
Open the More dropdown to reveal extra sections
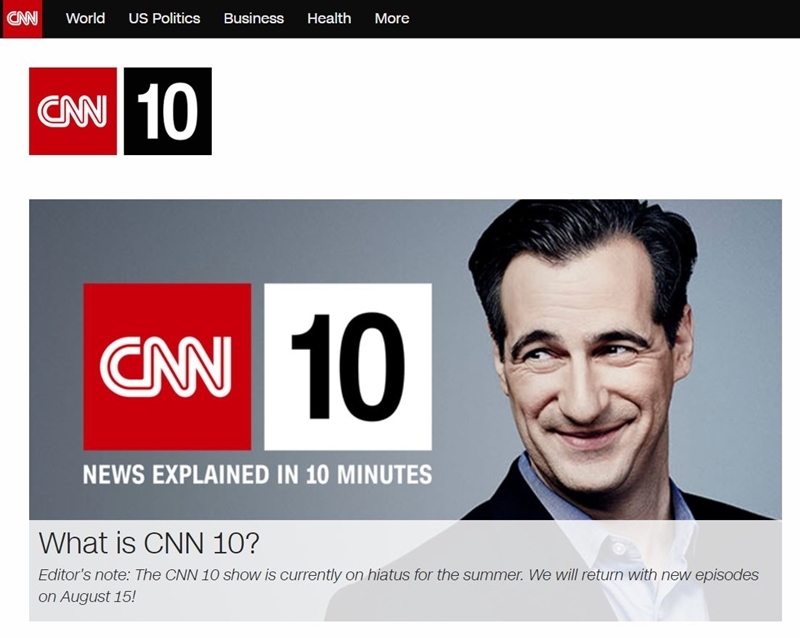pos(391,18)
